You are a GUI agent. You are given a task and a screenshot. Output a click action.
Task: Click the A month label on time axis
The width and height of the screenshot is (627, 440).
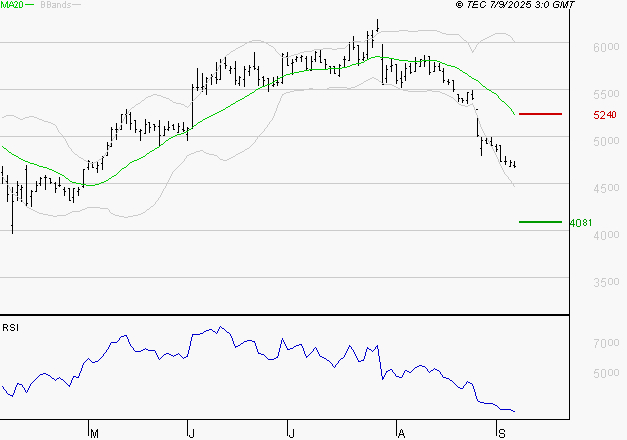tap(401, 433)
